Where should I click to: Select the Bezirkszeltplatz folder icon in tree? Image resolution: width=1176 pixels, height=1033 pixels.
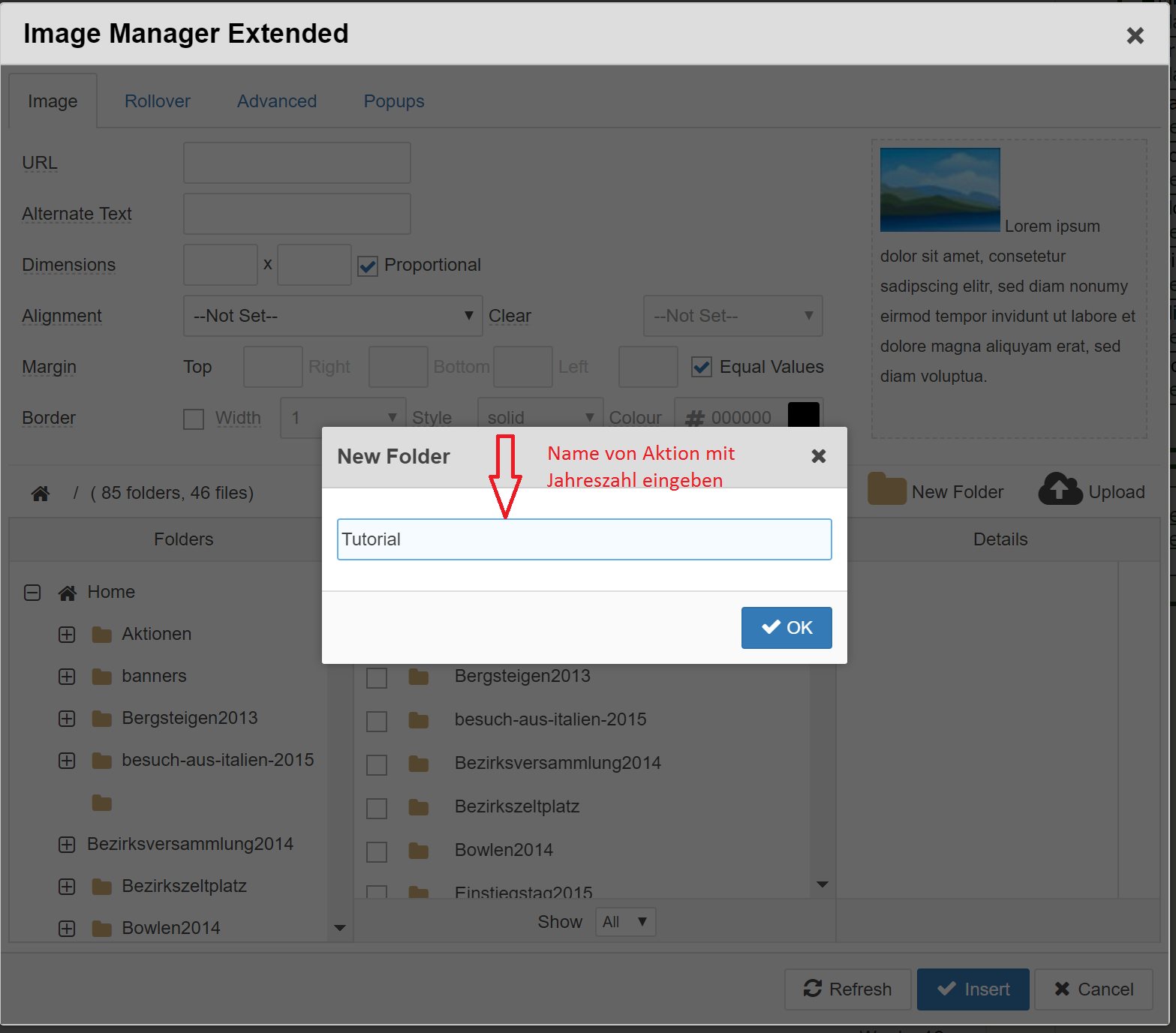click(x=102, y=887)
